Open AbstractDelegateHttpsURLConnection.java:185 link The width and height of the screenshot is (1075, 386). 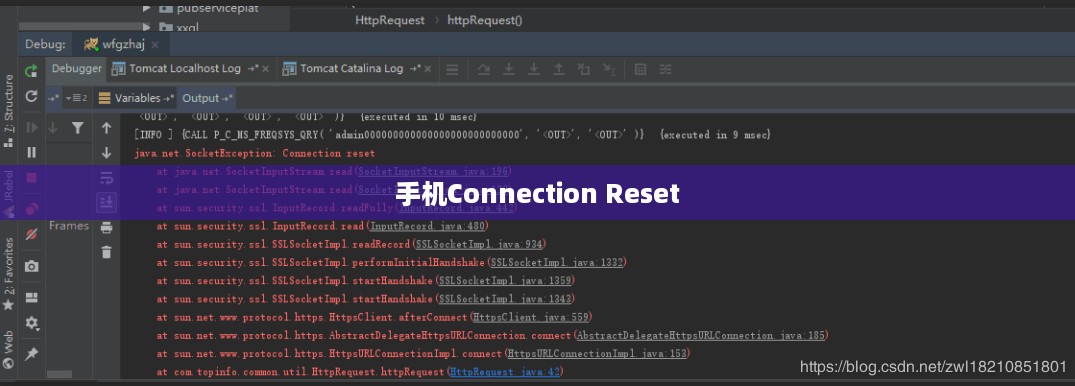701,336
